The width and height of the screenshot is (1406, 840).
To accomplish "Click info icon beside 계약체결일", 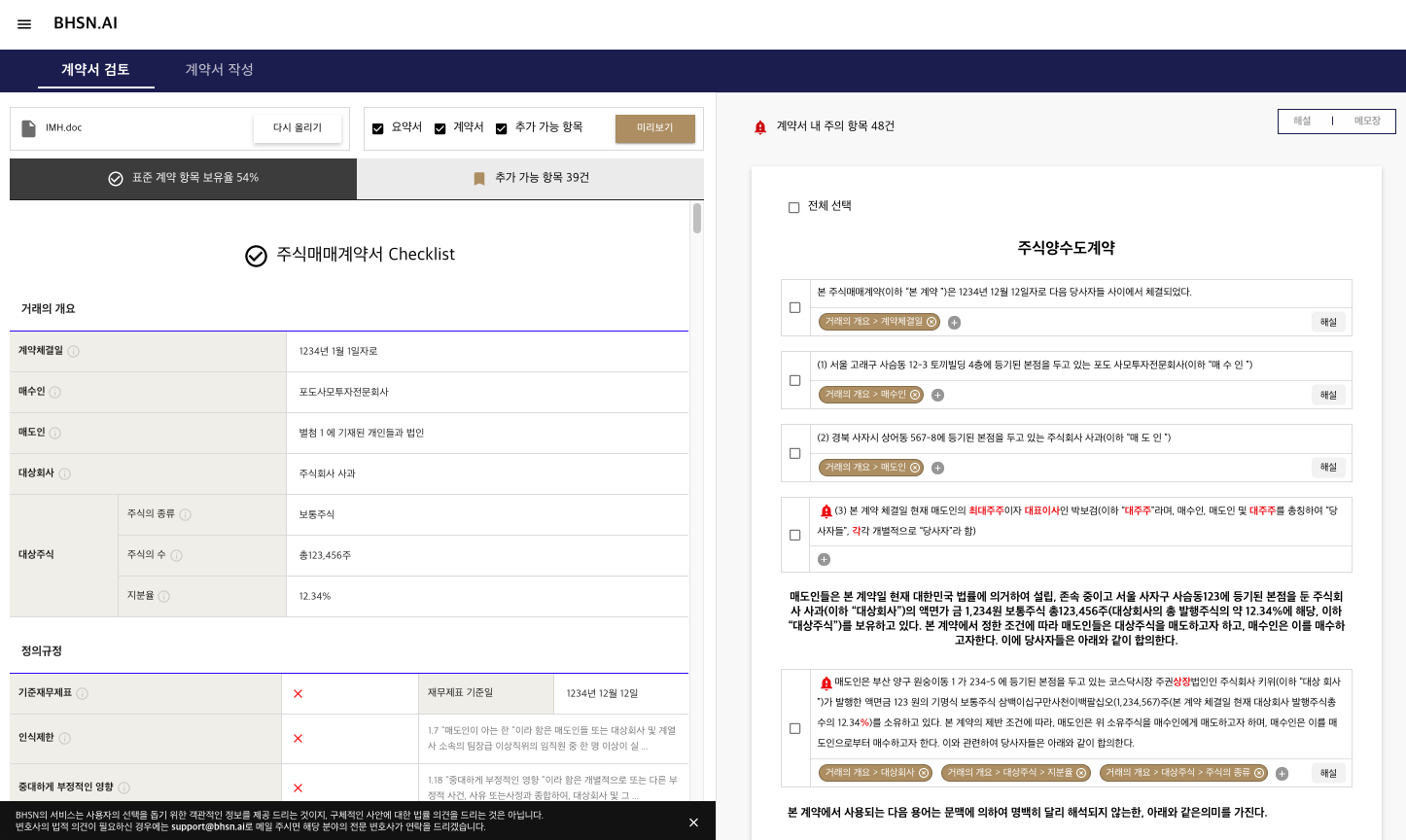I will (74, 351).
